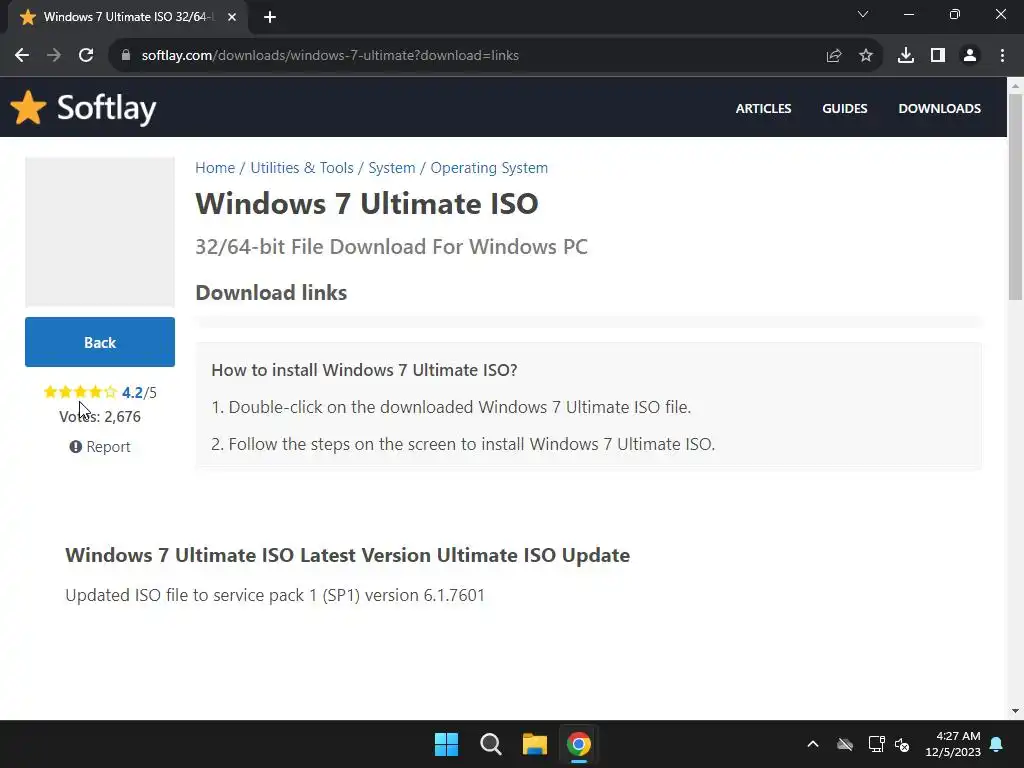
Task: Open the DOWNLOADS menu item
Action: click(x=939, y=108)
